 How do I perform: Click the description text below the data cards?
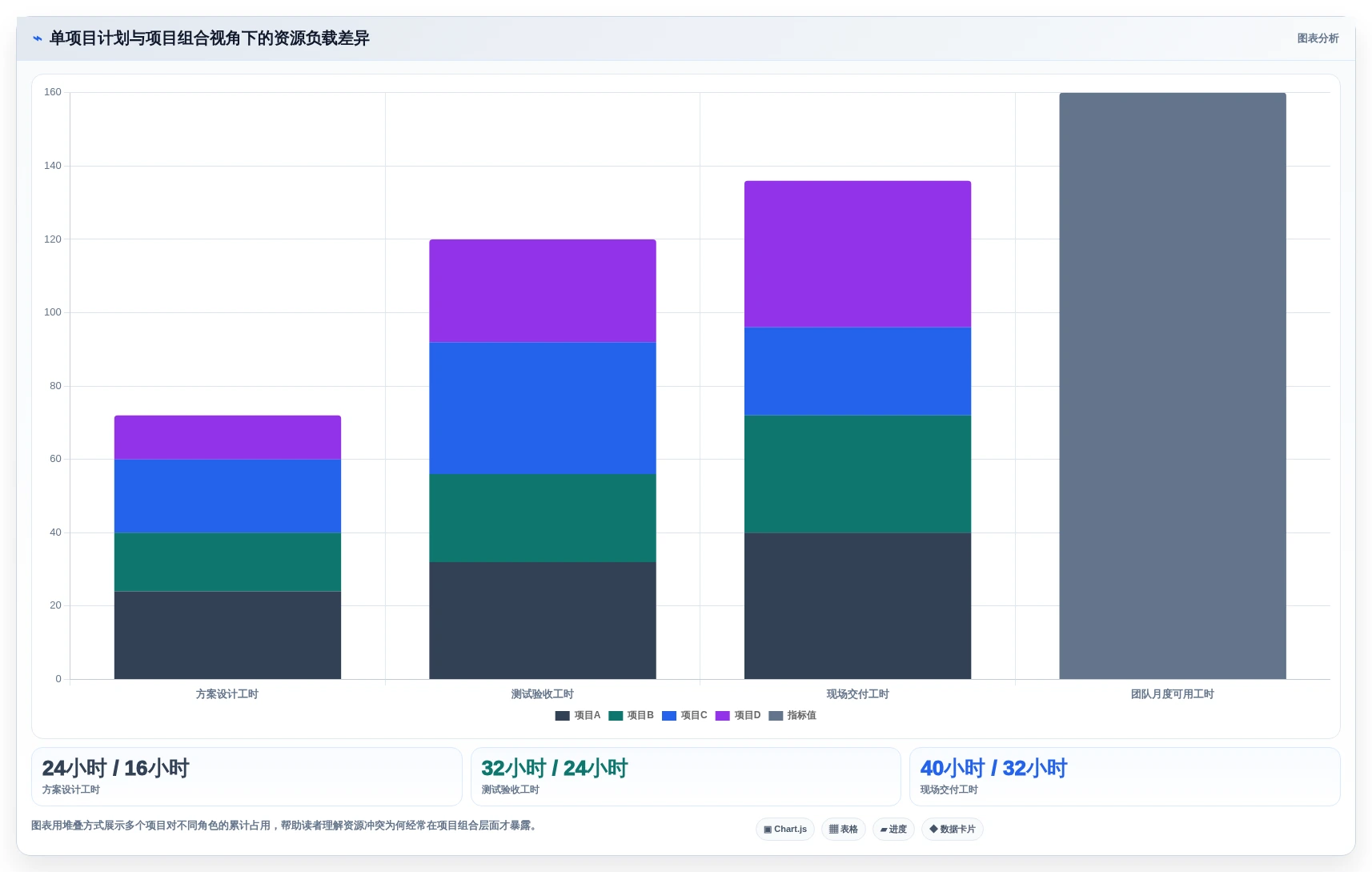[286, 826]
